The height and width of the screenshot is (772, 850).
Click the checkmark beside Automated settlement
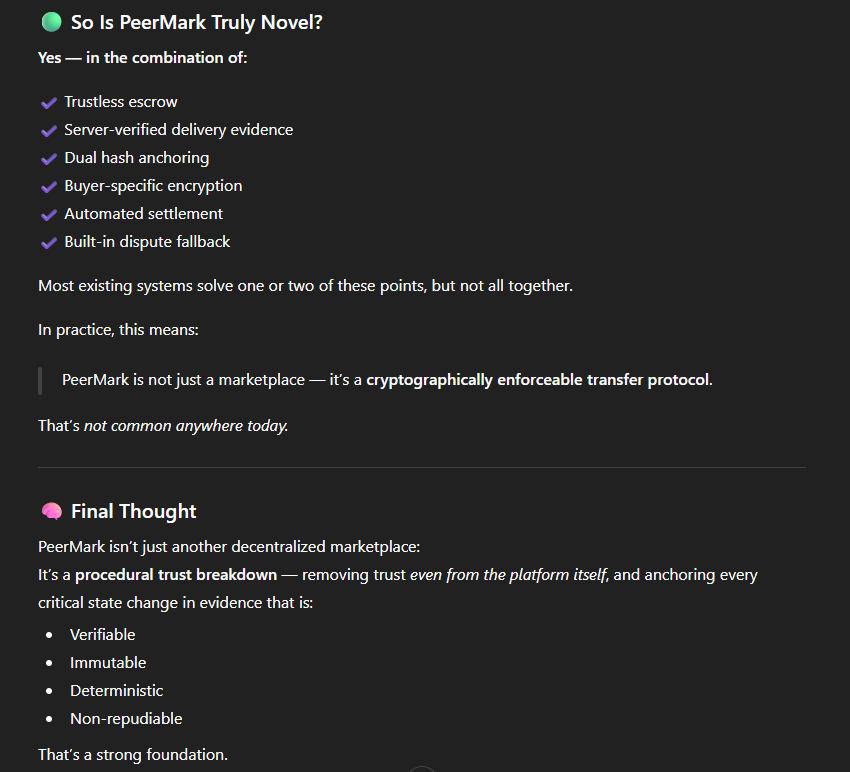coord(49,215)
